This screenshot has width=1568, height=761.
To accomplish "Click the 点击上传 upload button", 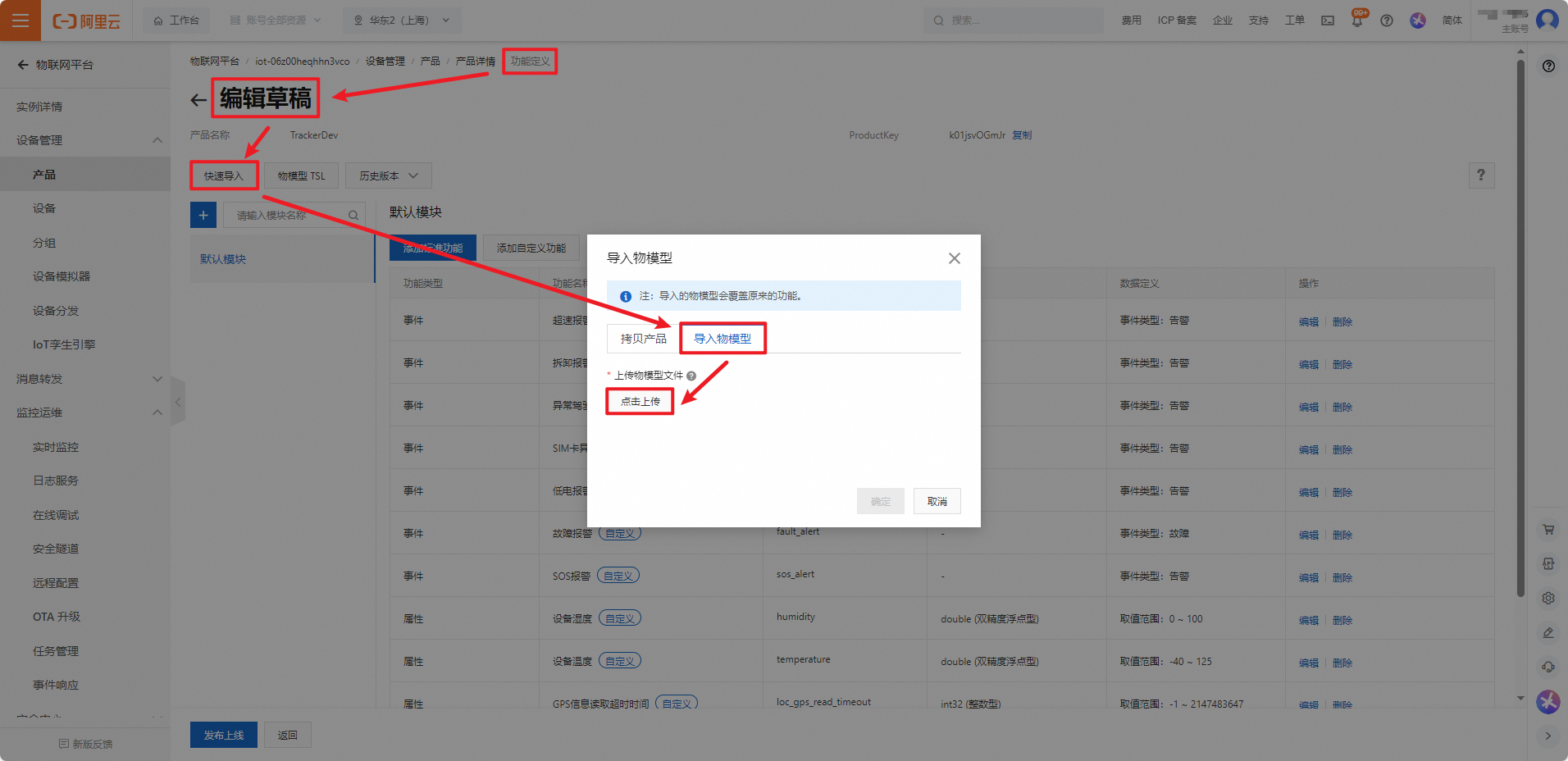I will tap(640, 402).
